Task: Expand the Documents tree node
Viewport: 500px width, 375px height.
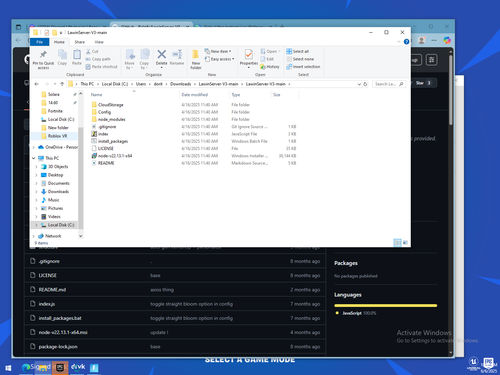Action: click(36, 183)
